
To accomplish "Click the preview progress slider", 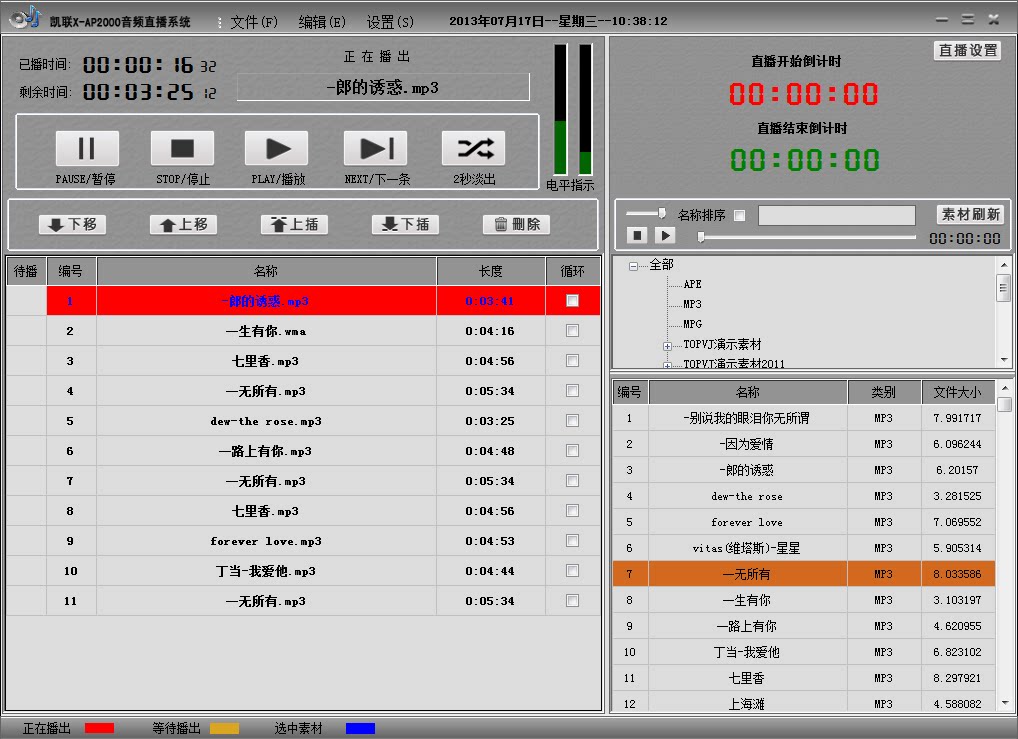I will [x=806, y=237].
